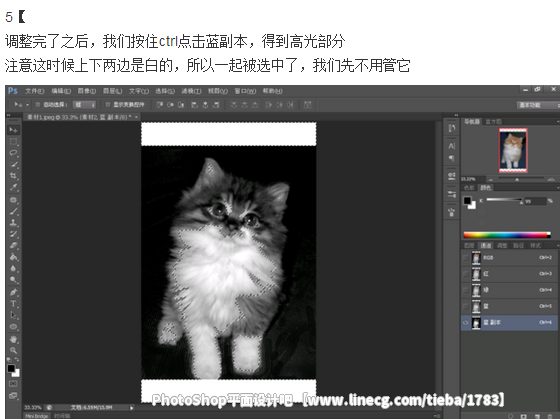Viewport: 560px width, 419px height.
Task: Select the Eraser tool
Action: 14,245
